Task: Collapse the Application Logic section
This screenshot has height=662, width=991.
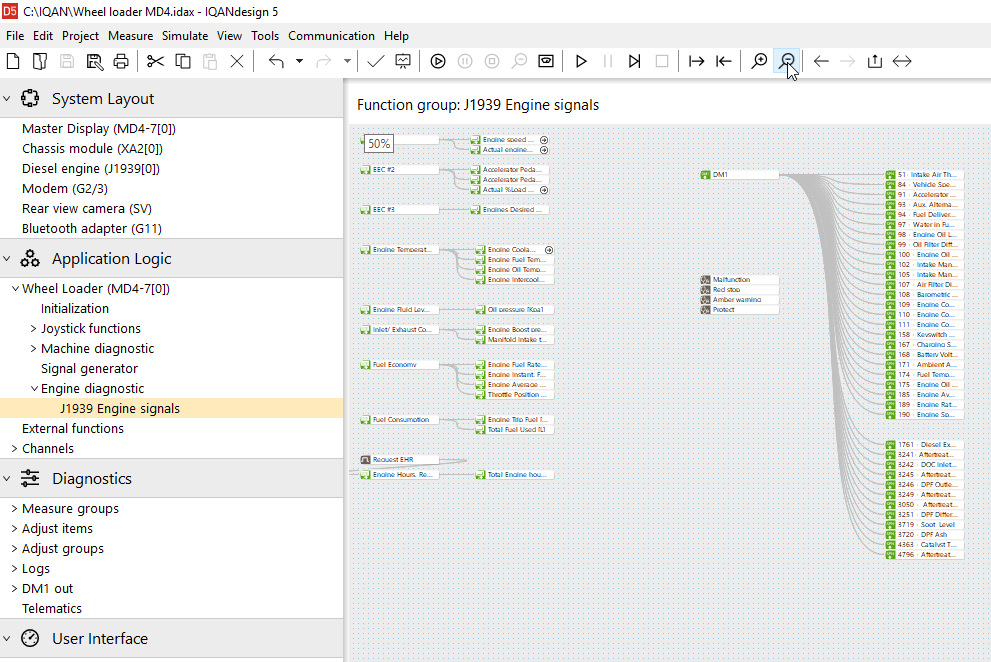Action: click(x=7, y=259)
